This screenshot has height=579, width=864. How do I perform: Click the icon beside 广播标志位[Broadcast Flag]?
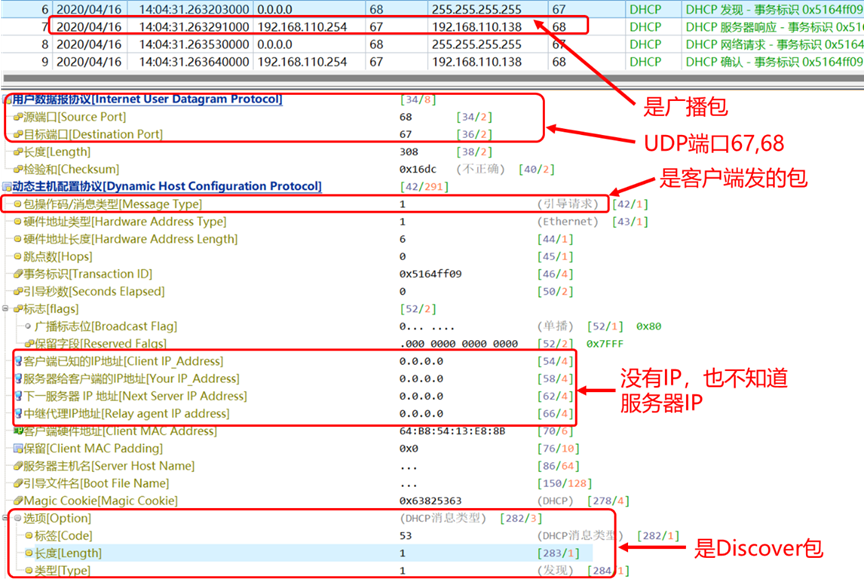click(x=28, y=326)
